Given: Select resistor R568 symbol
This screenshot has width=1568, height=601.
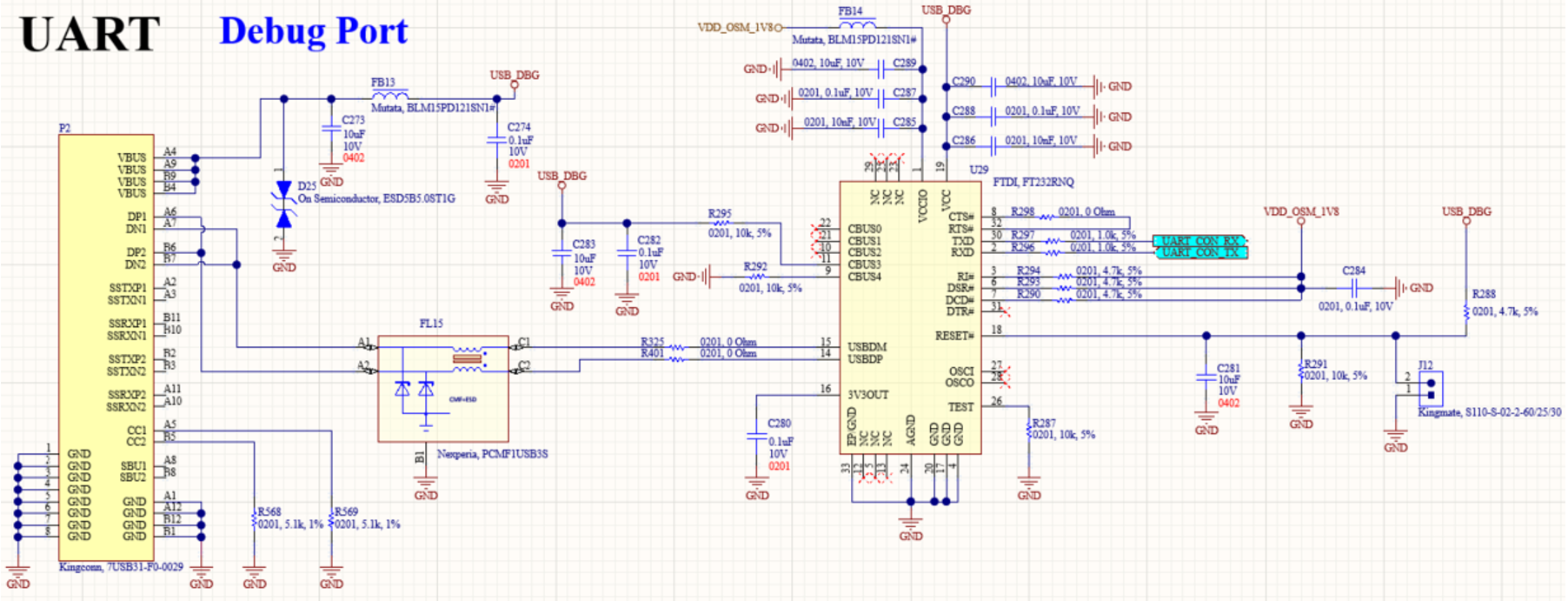Looking at the screenshot, I should 255,518.
